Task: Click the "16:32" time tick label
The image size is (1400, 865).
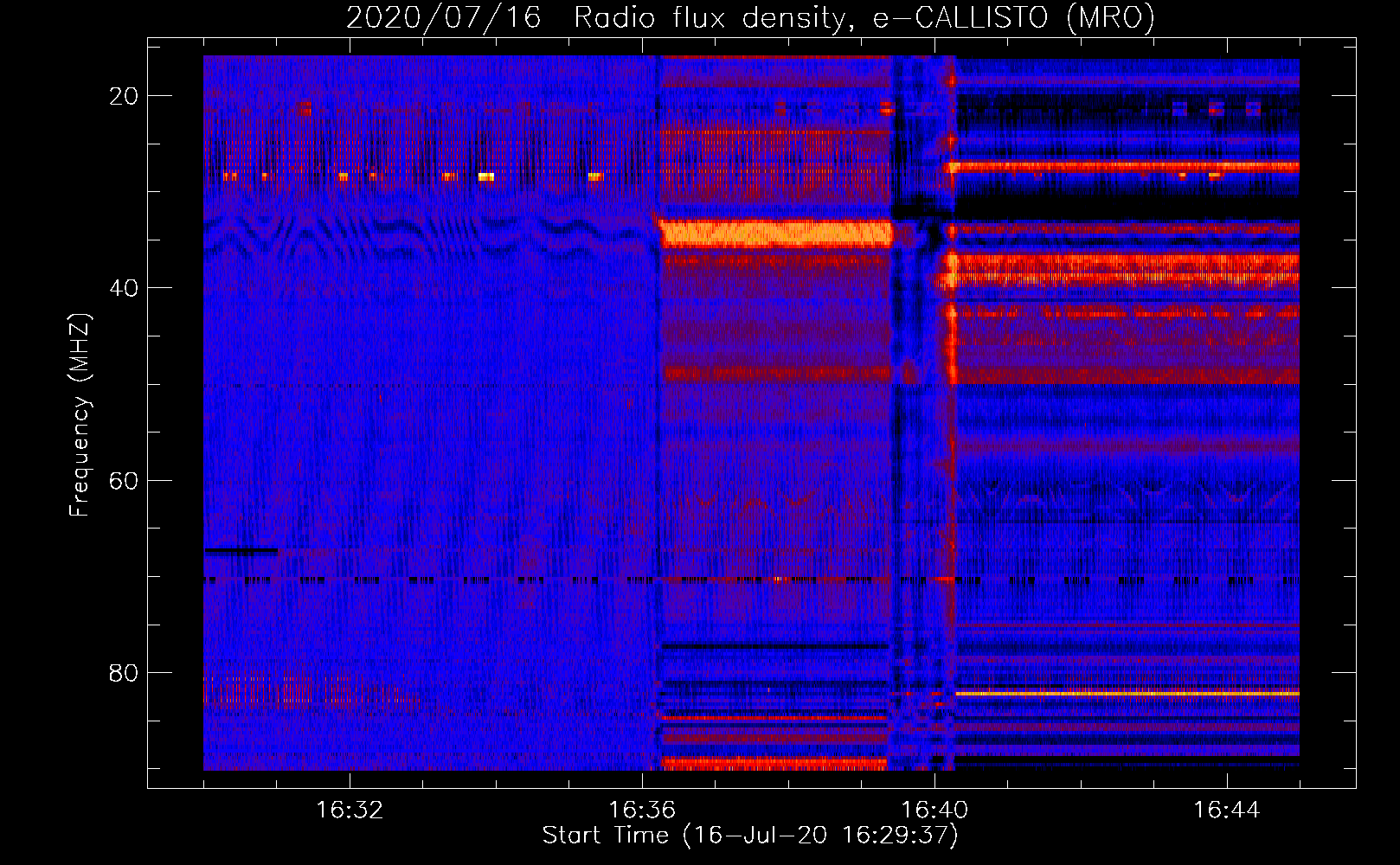Action: click(350, 811)
